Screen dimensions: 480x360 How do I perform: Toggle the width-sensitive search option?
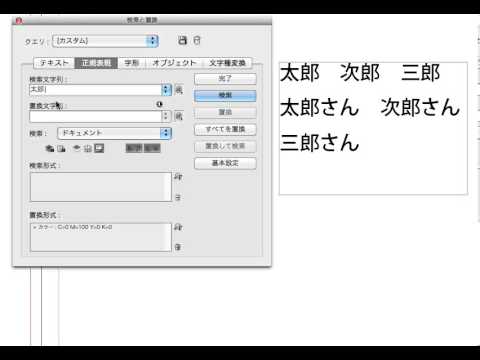(152, 148)
